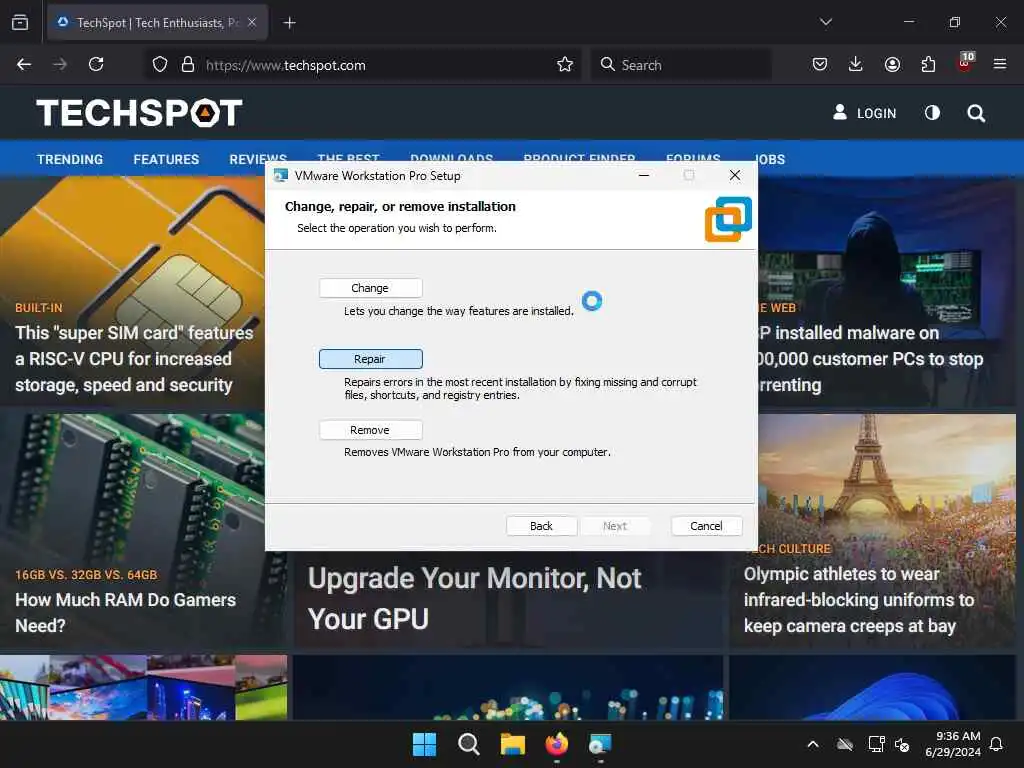Open the Firefox View icon at top left
Screen dimensions: 1024x768
(20, 23)
